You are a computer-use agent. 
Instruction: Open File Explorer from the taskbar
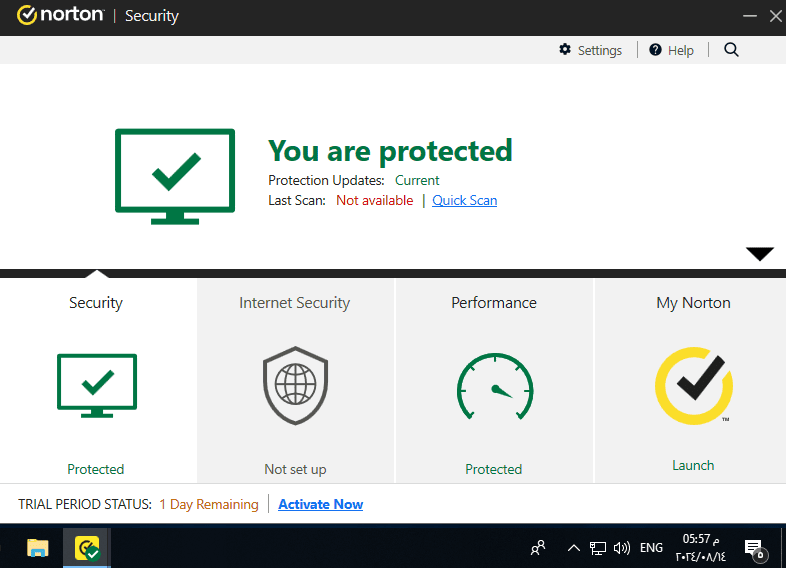[38, 548]
